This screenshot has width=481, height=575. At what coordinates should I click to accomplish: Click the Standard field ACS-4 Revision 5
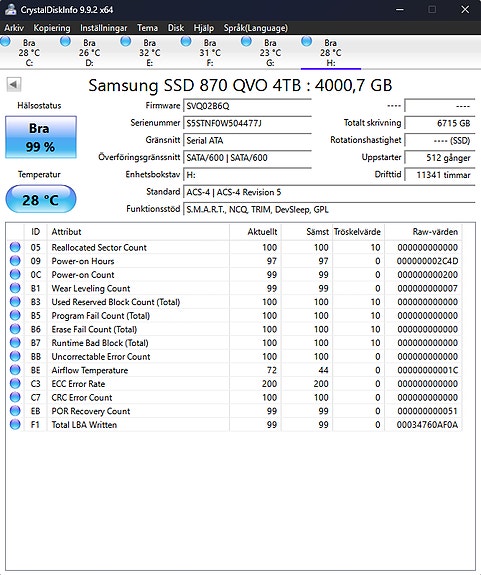click(x=329, y=192)
